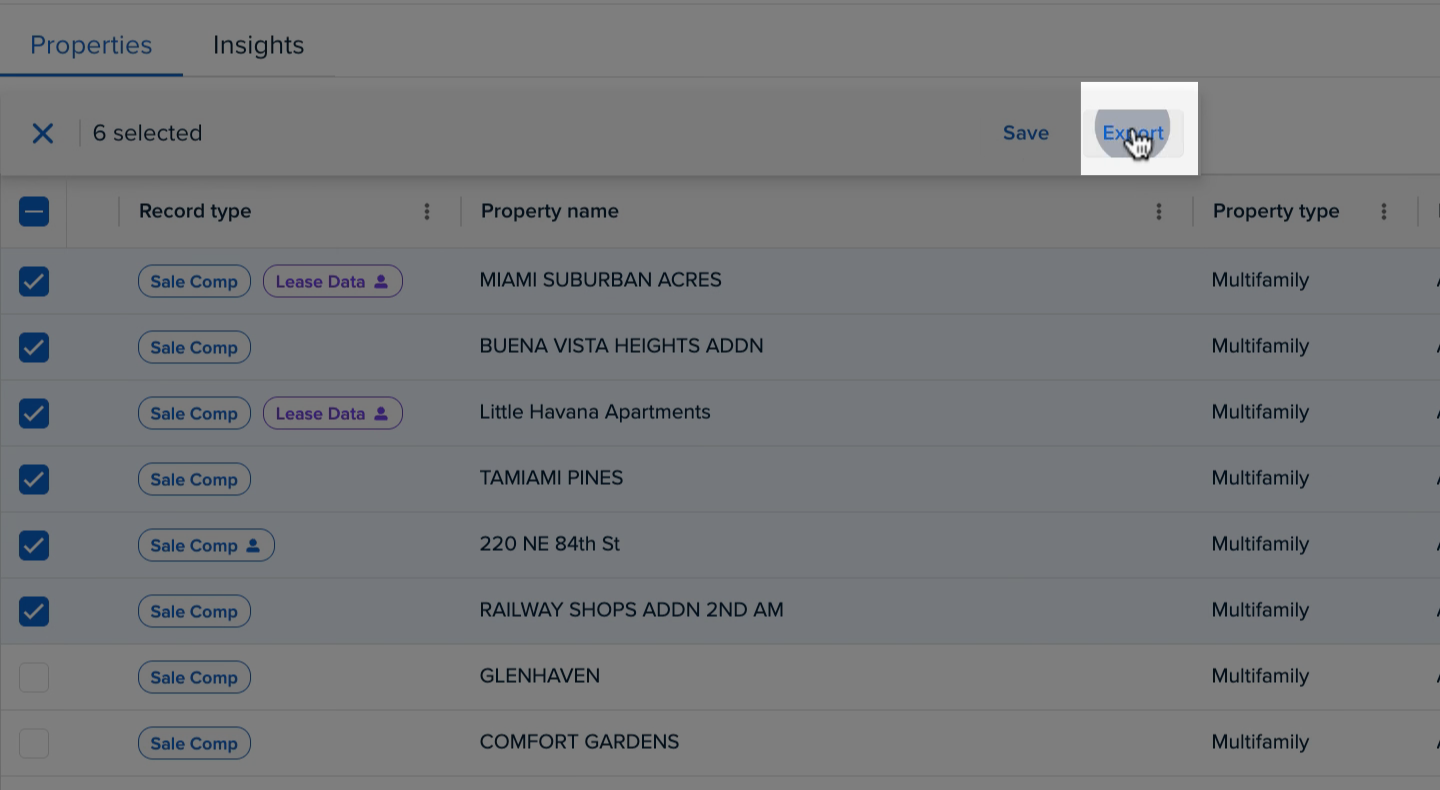This screenshot has height=790, width=1440.
Task: Open the BUENA VISTA HEIGHTS ADDN property
Action: point(621,346)
